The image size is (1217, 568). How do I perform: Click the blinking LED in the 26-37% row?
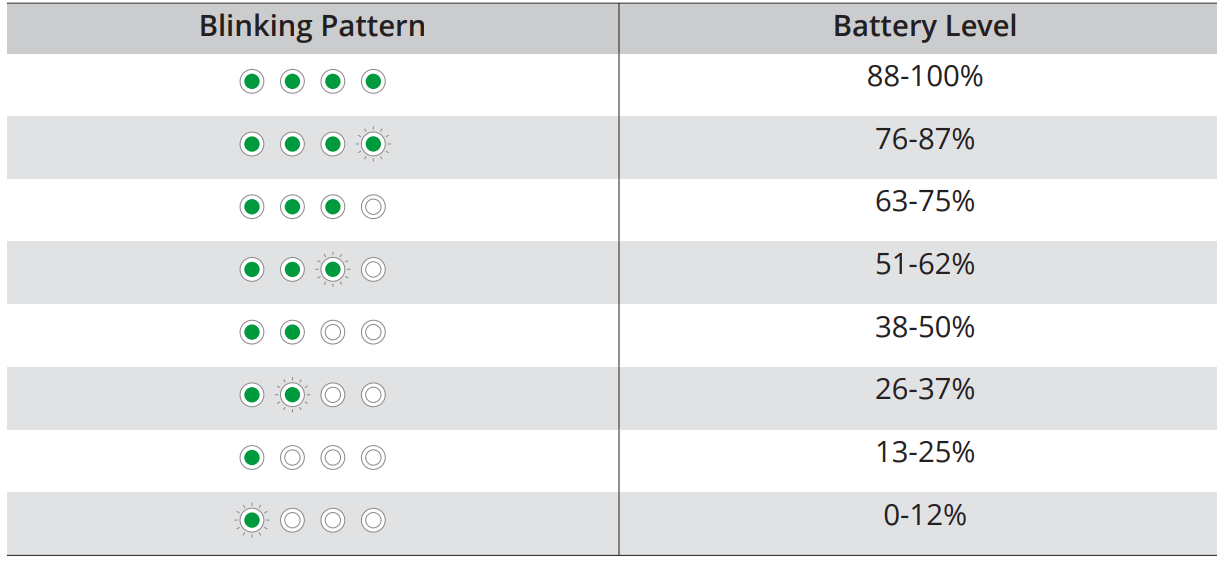[292, 395]
